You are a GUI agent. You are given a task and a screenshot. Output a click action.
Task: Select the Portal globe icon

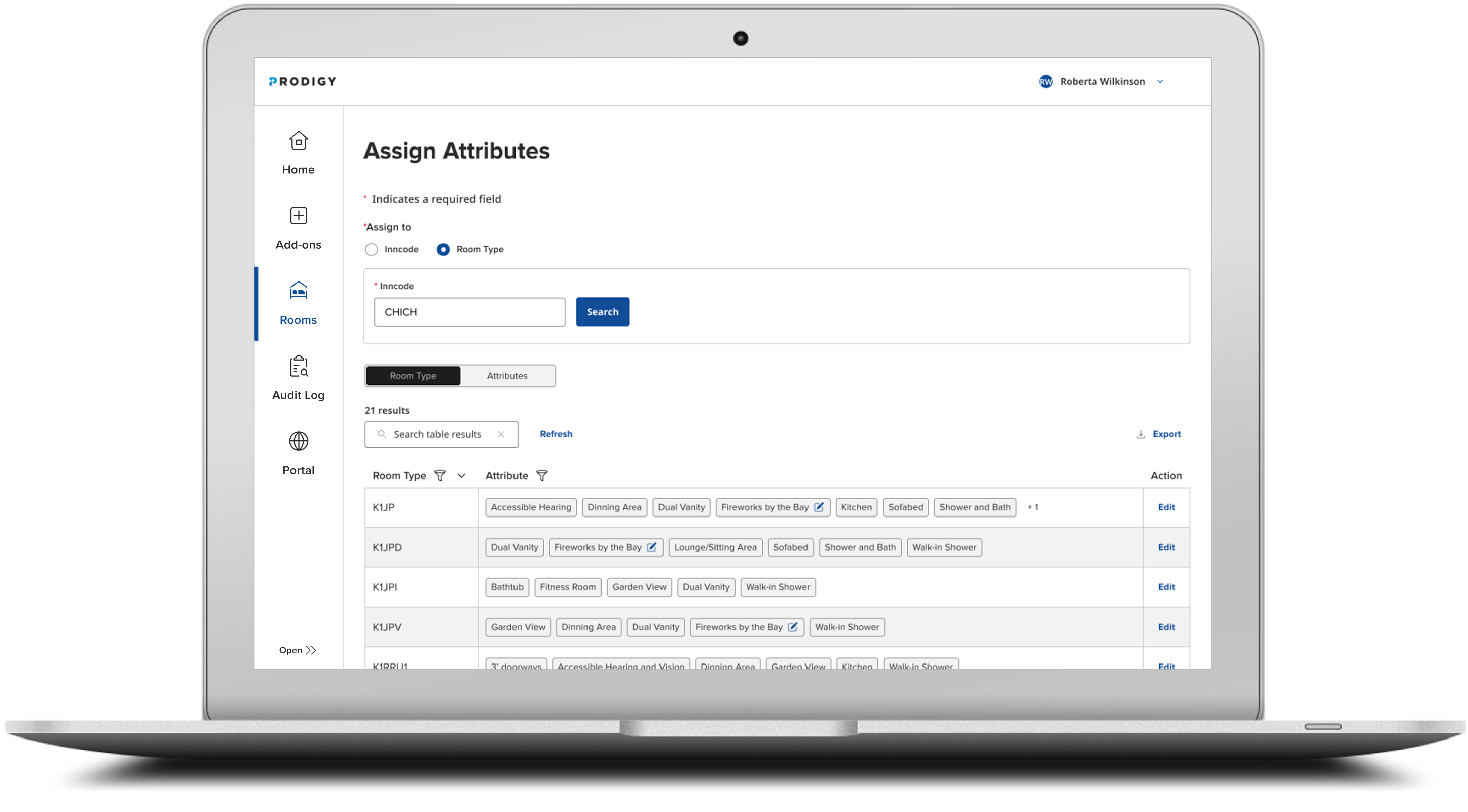298,441
